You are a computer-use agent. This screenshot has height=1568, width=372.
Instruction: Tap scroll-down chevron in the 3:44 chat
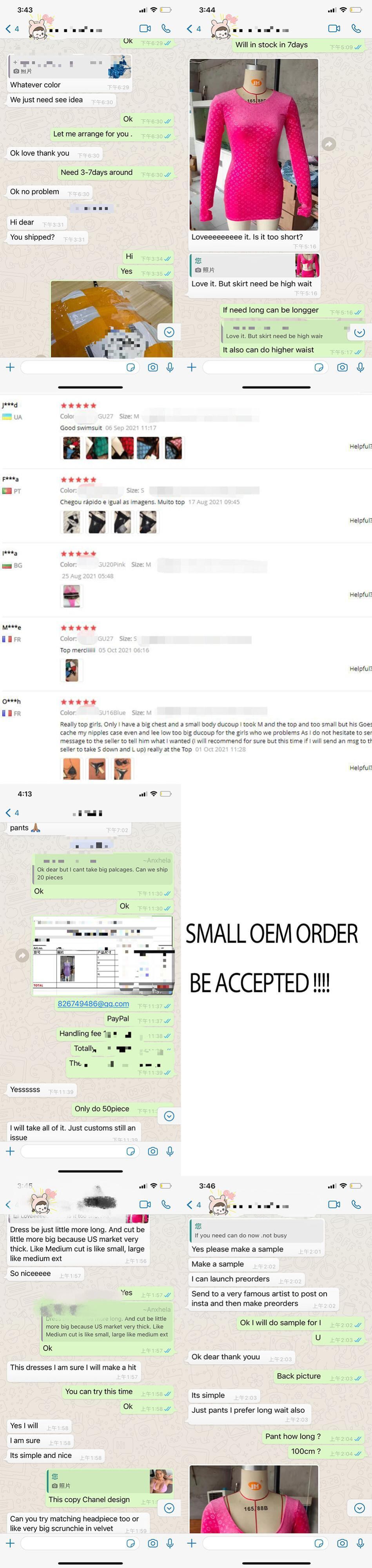point(359,332)
